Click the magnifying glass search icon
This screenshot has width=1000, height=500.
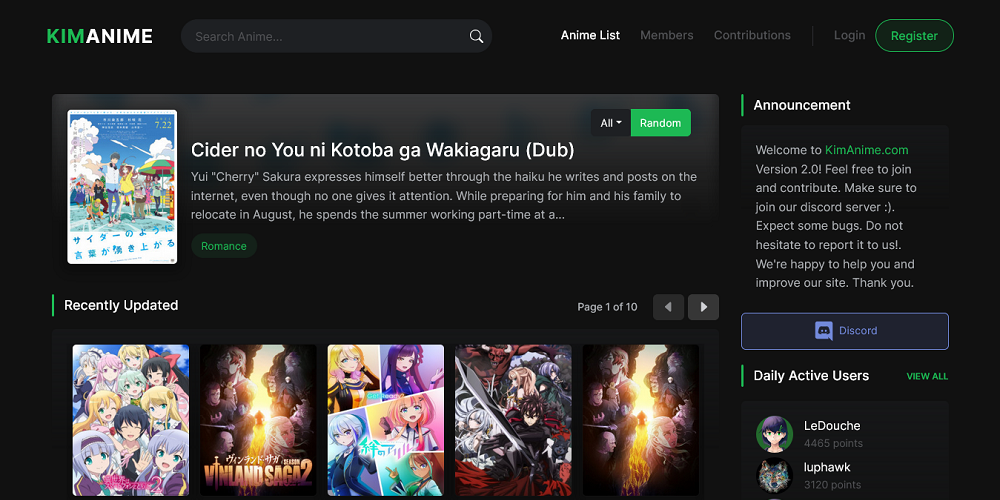pyautogui.click(x=476, y=36)
